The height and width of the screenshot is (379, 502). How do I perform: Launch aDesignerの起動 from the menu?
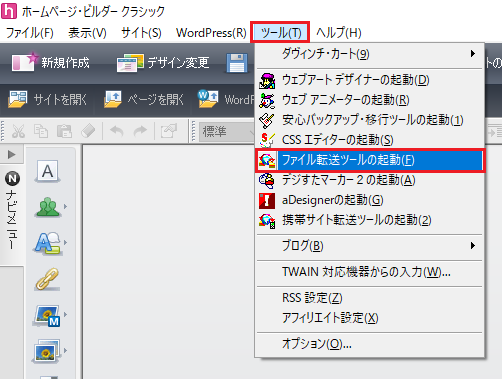369,200
